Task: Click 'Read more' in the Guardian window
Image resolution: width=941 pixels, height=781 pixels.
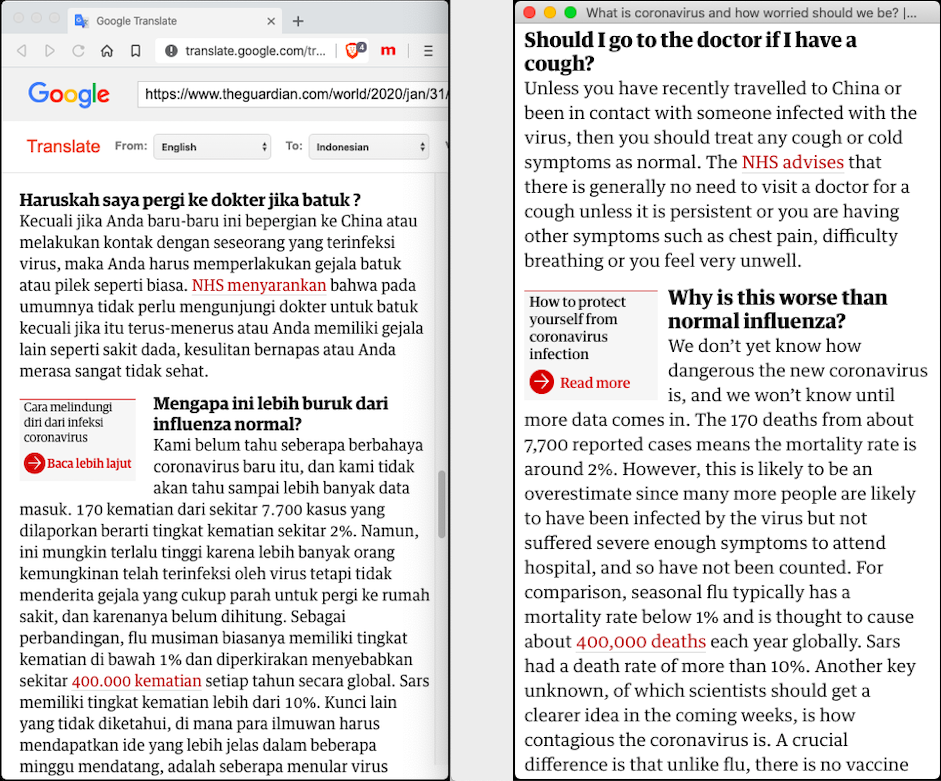Action: 595,382
